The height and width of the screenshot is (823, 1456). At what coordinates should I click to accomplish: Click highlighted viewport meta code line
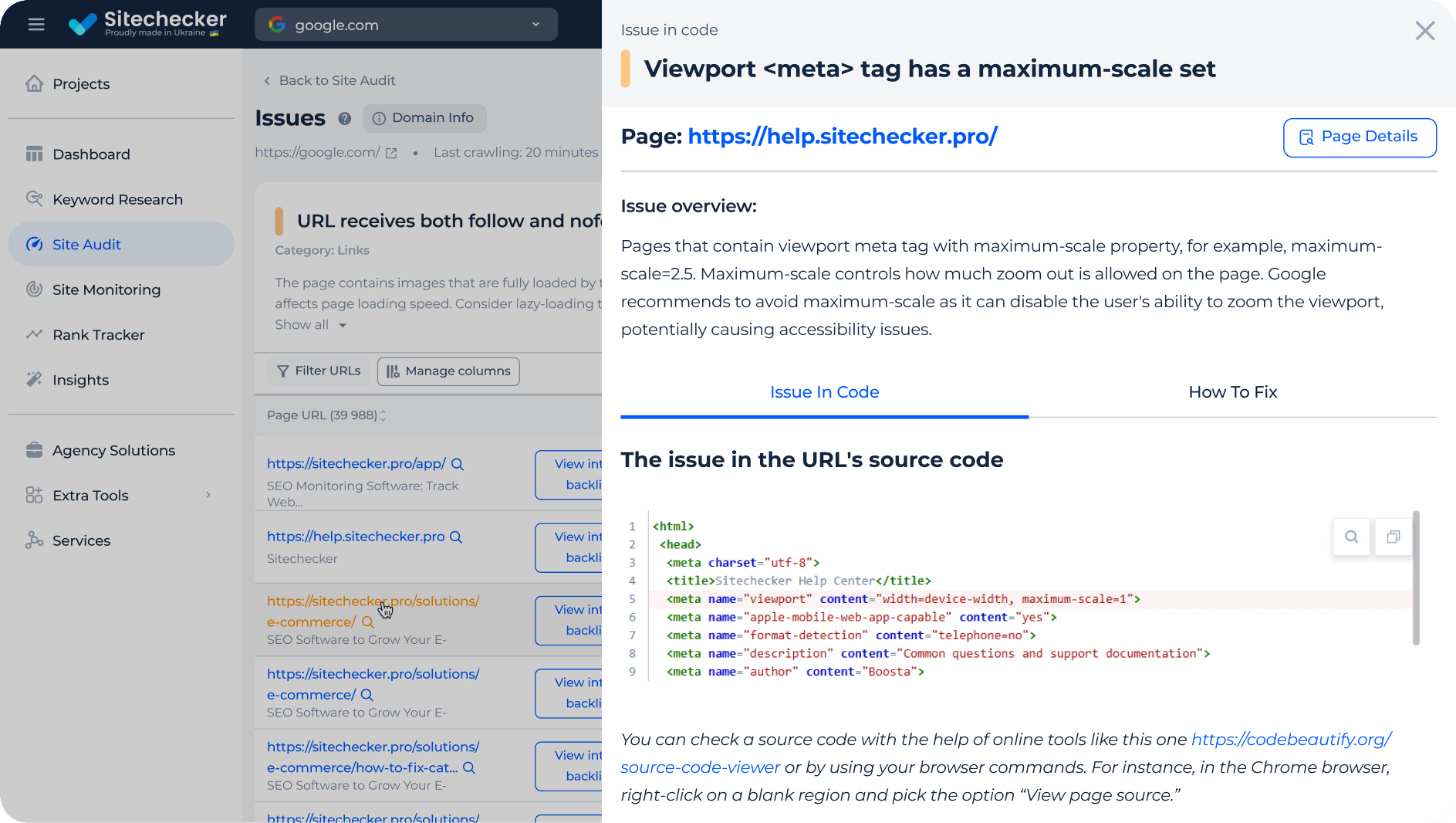point(1031,599)
